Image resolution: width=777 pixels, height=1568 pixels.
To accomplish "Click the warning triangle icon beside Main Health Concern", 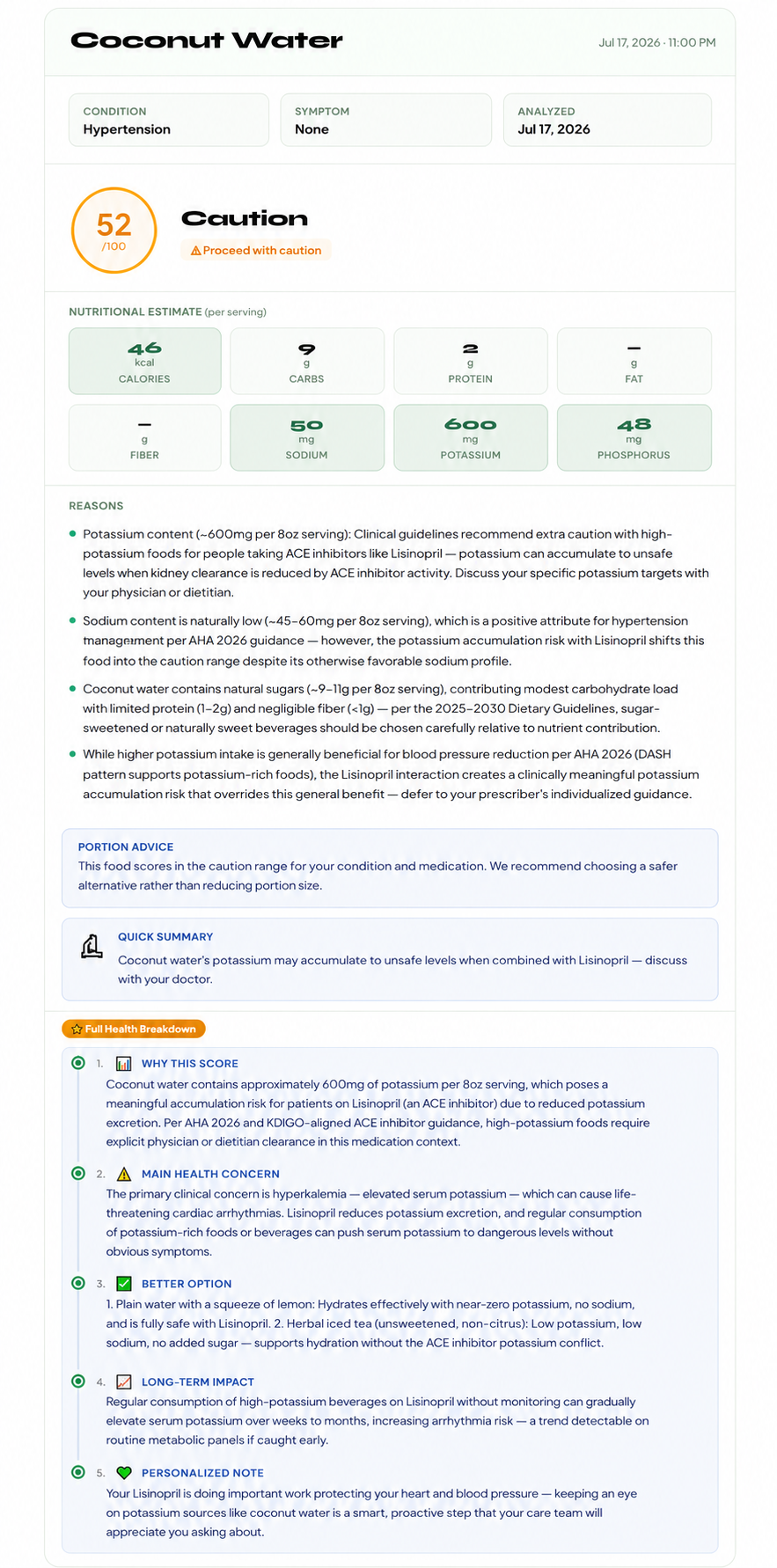I will click(x=124, y=1174).
